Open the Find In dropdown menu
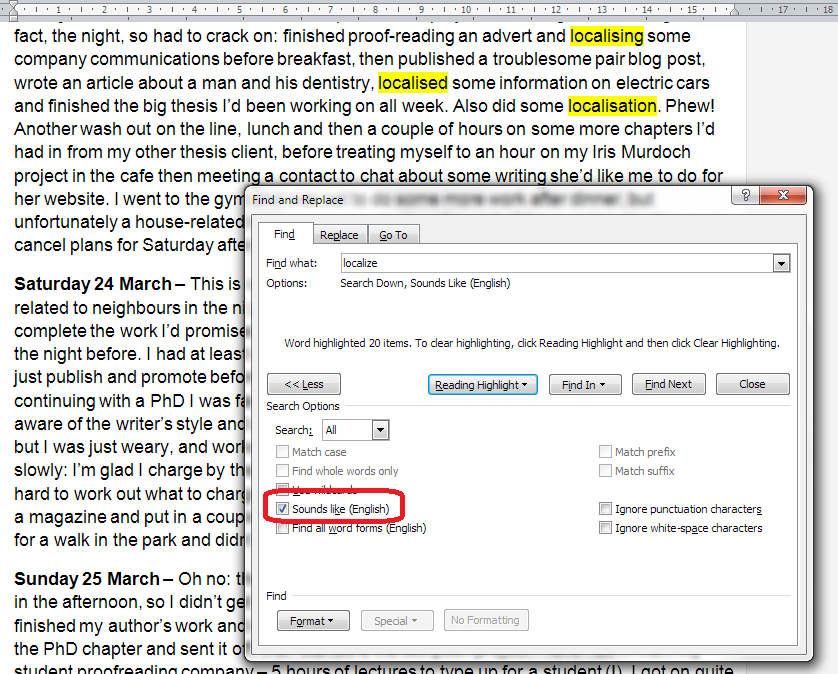Image resolution: width=838 pixels, height=674 pixels. [584, 384]
